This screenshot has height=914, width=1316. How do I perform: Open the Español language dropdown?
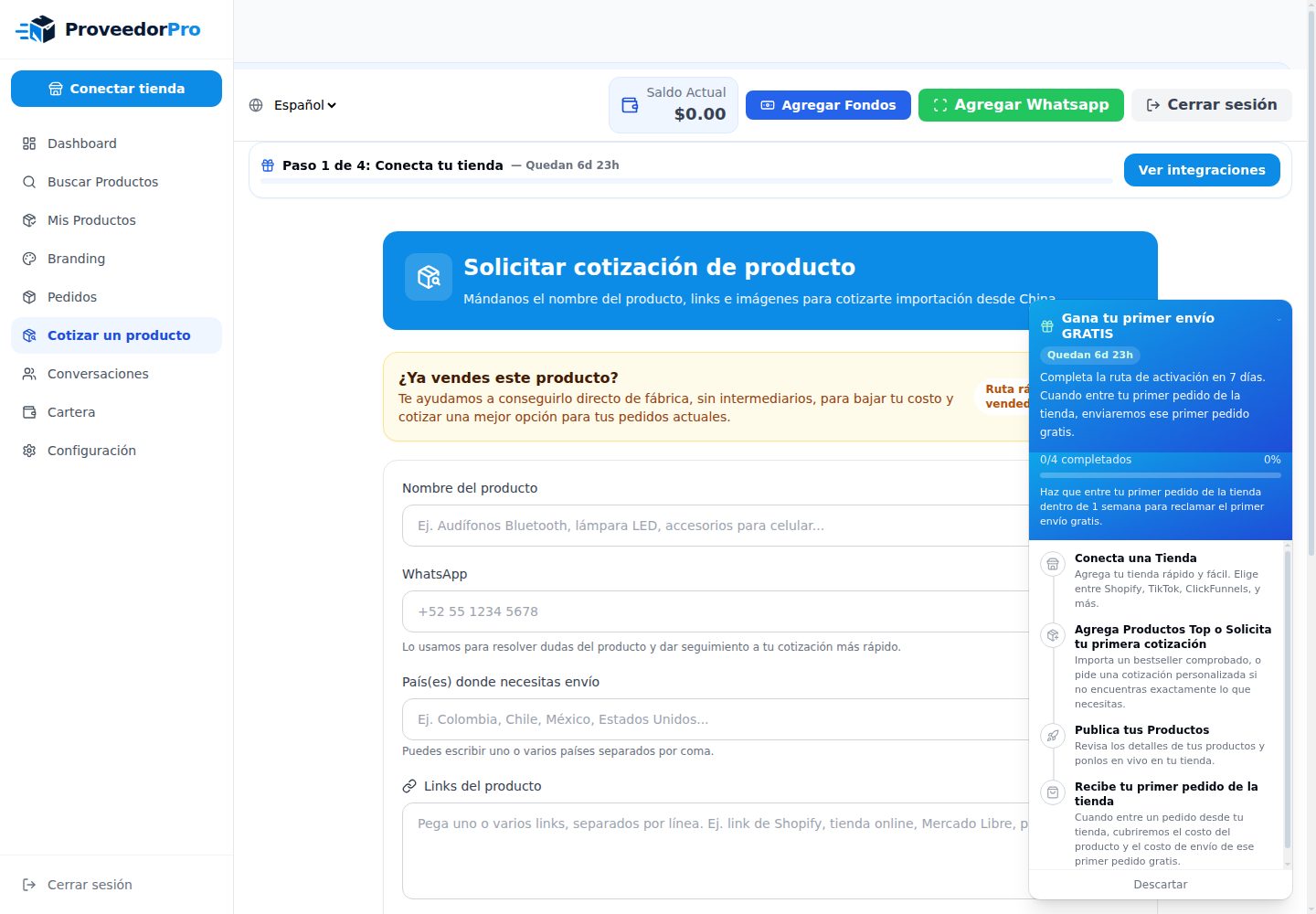pyautogui.click(x=305, y=105)
